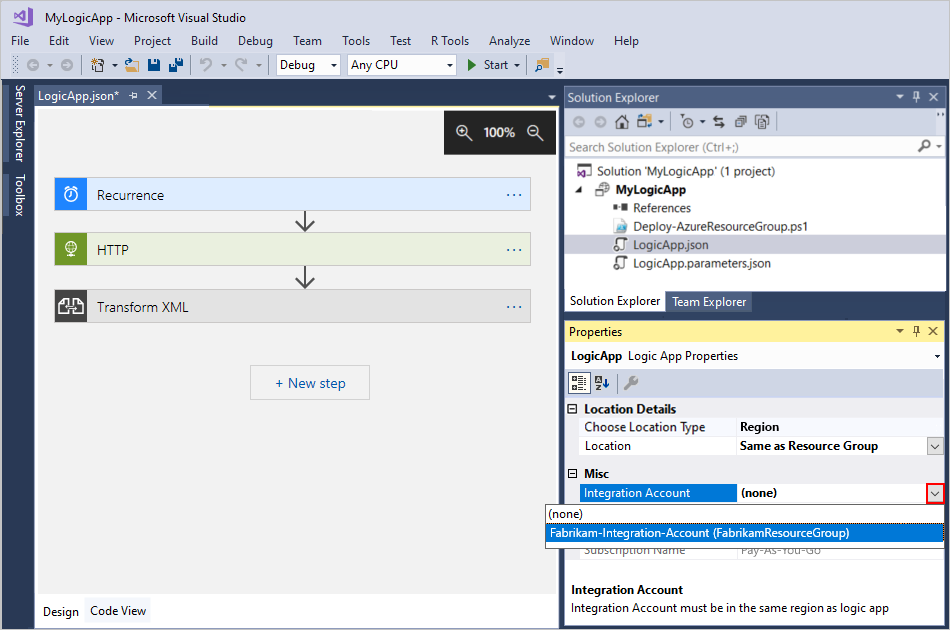The image size is (950, 630).
Task: Select the Sync with Active Document icon
Action: coord(718,121)
